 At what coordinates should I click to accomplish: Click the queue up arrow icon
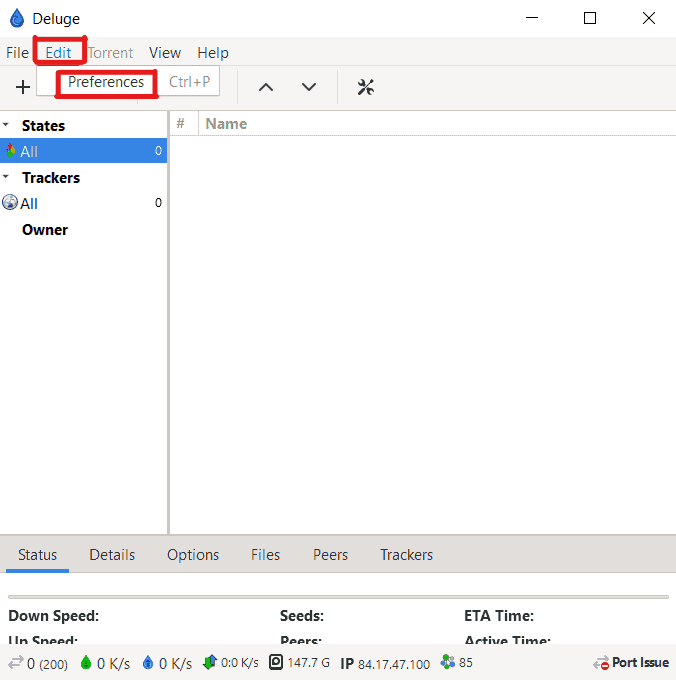pyautogui.click(x=266, y=87)
